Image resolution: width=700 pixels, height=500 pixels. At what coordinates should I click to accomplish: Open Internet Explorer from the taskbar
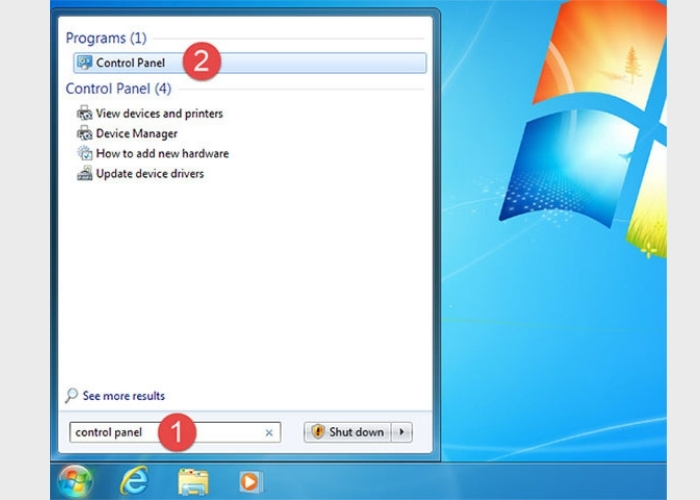(x=133, y=481)
